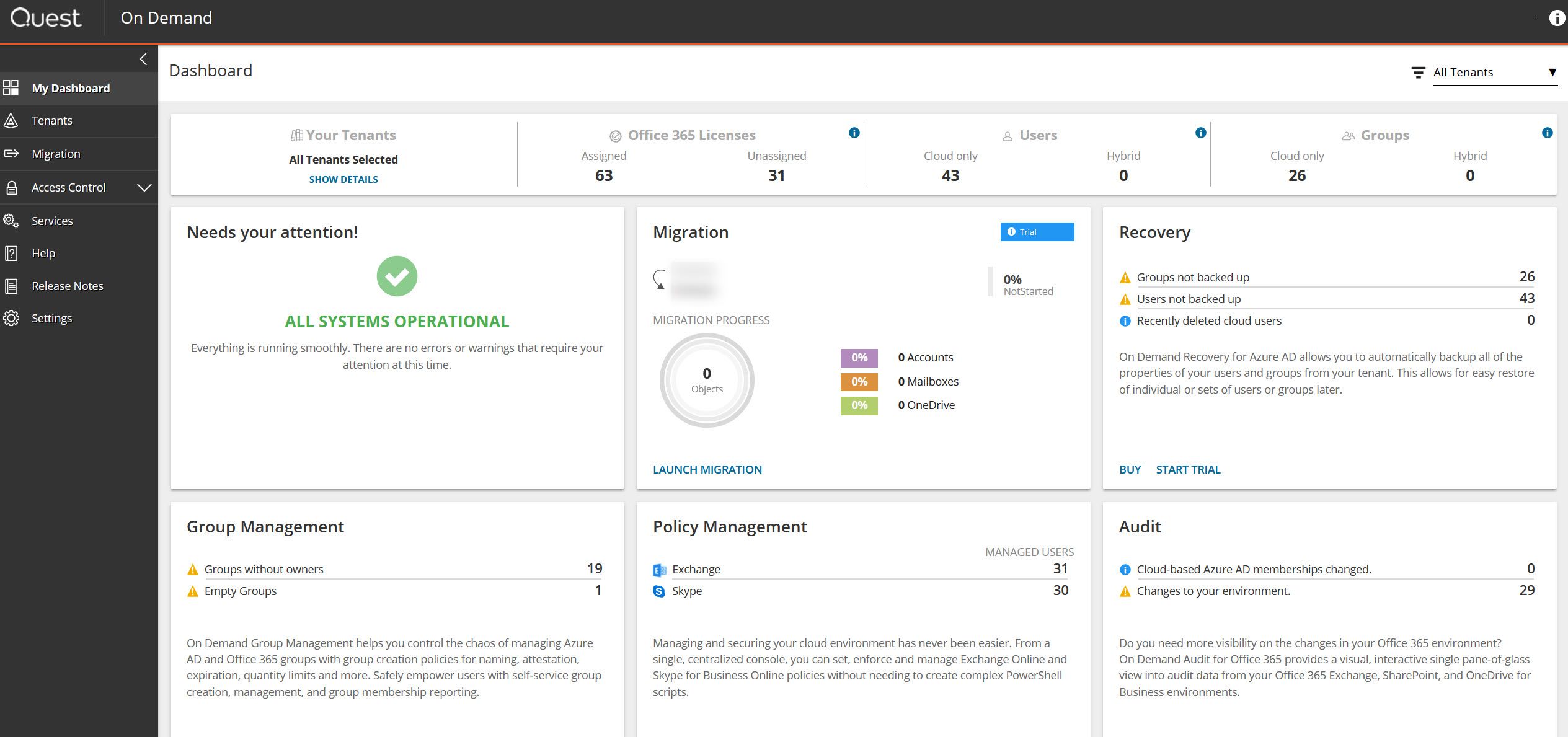1568x737 pixels.
Task: Click the orange 0% Mailboxes swatch
Action: point(859,382)
